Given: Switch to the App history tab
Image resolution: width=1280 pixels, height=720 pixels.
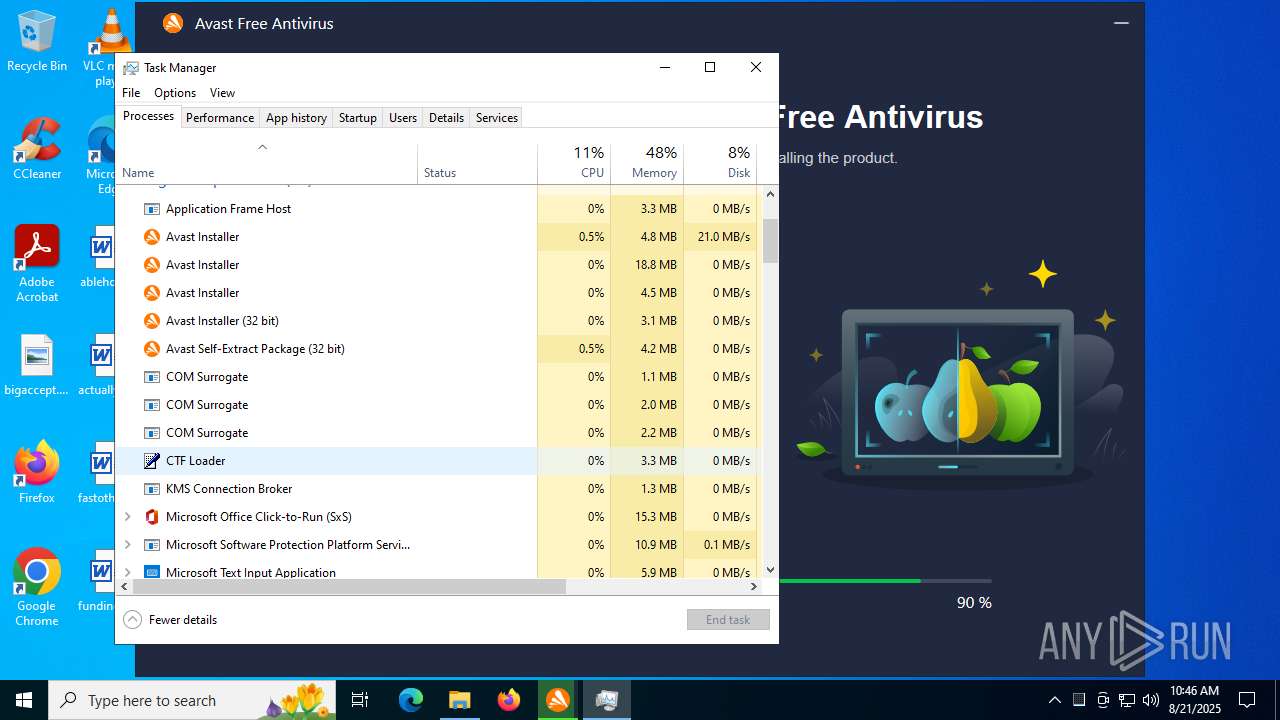Looking at the screenshot, I should (296, 118).
